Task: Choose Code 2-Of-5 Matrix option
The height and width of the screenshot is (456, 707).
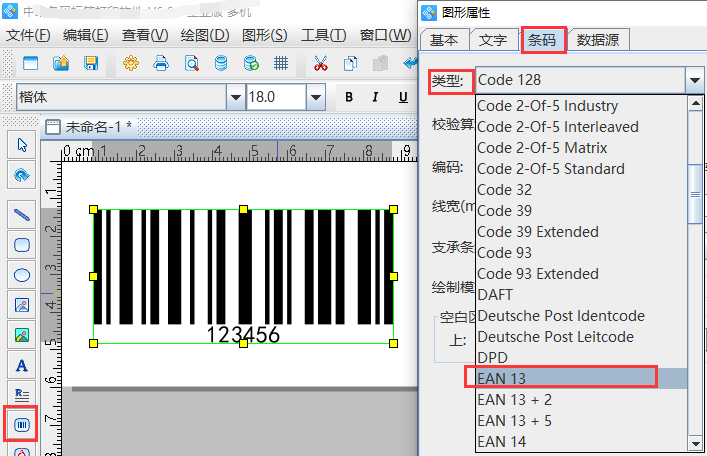Action: [x=582, y=148]
